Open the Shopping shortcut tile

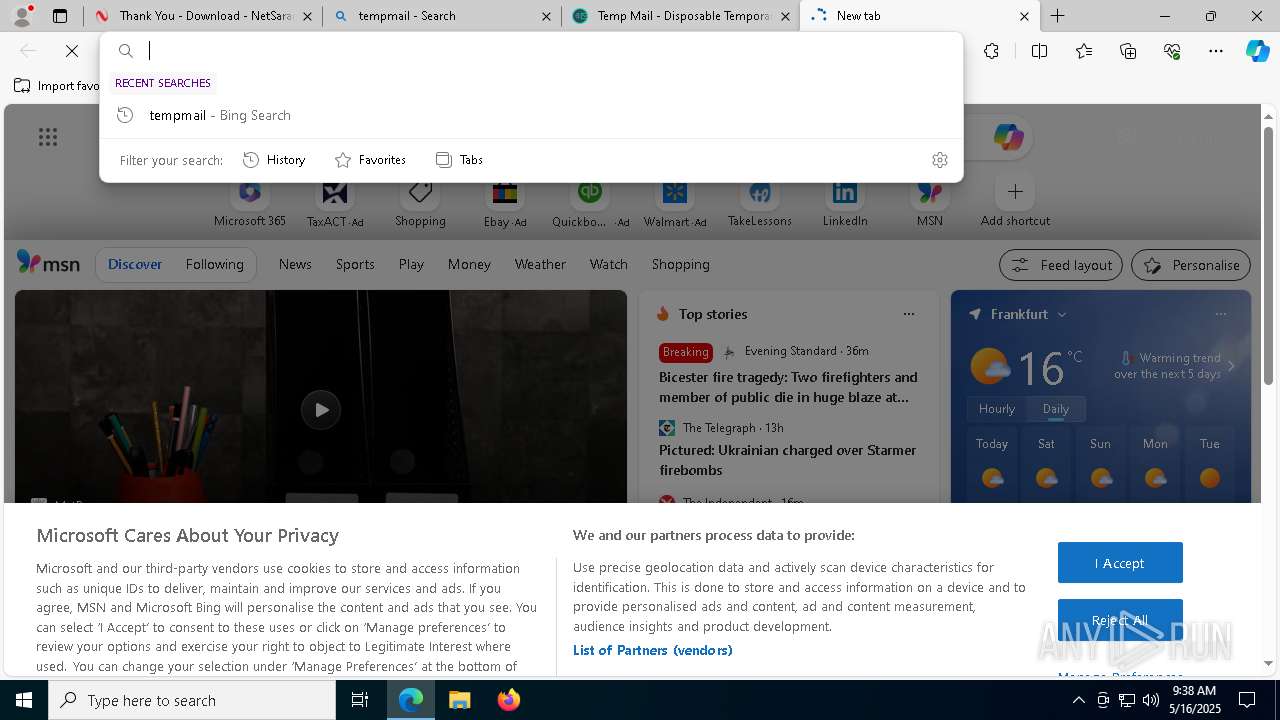(420, 203)
